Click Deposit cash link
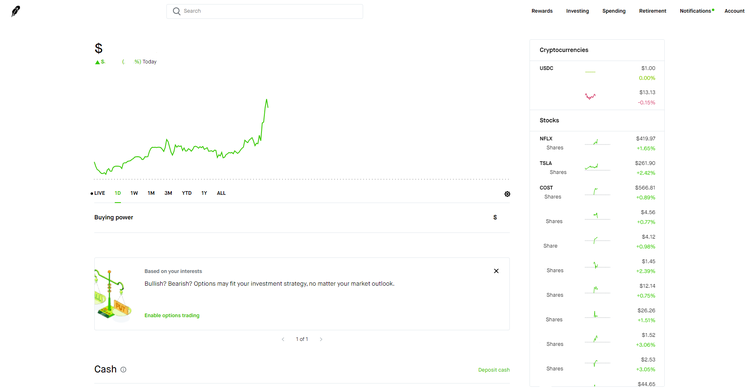 coord(494,370)
